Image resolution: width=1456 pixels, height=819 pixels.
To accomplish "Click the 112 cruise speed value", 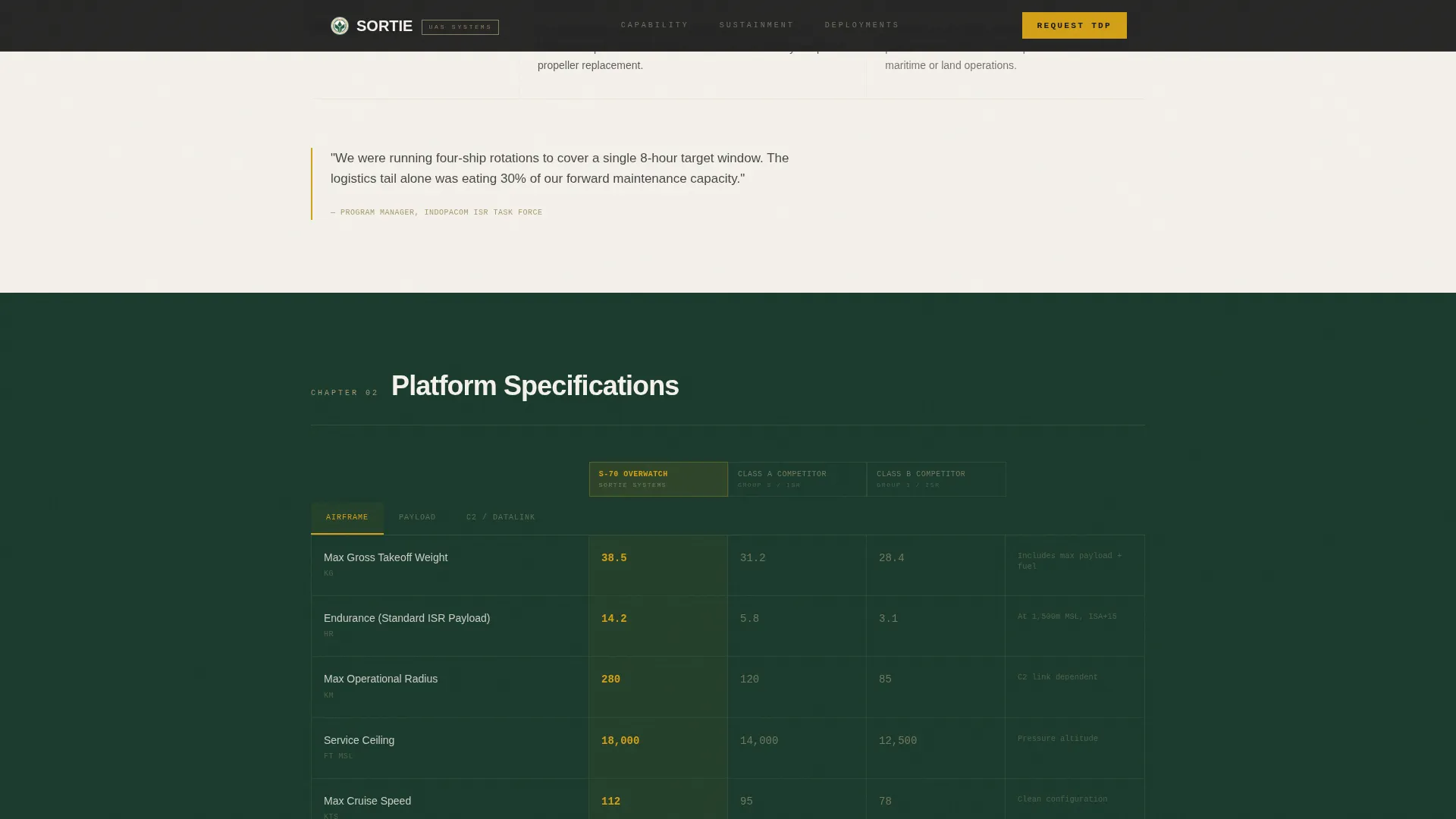I will tap(610, 802).
